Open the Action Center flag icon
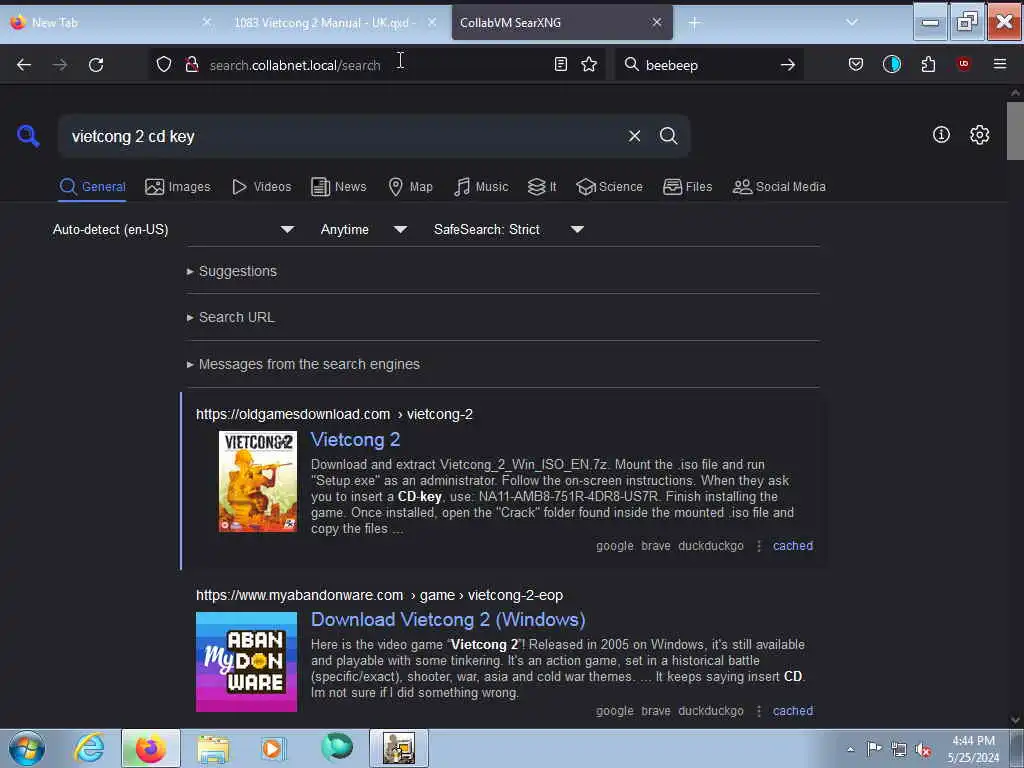Image resolution: width=1024 pixels, height=768 pixels. click(874, 749)
